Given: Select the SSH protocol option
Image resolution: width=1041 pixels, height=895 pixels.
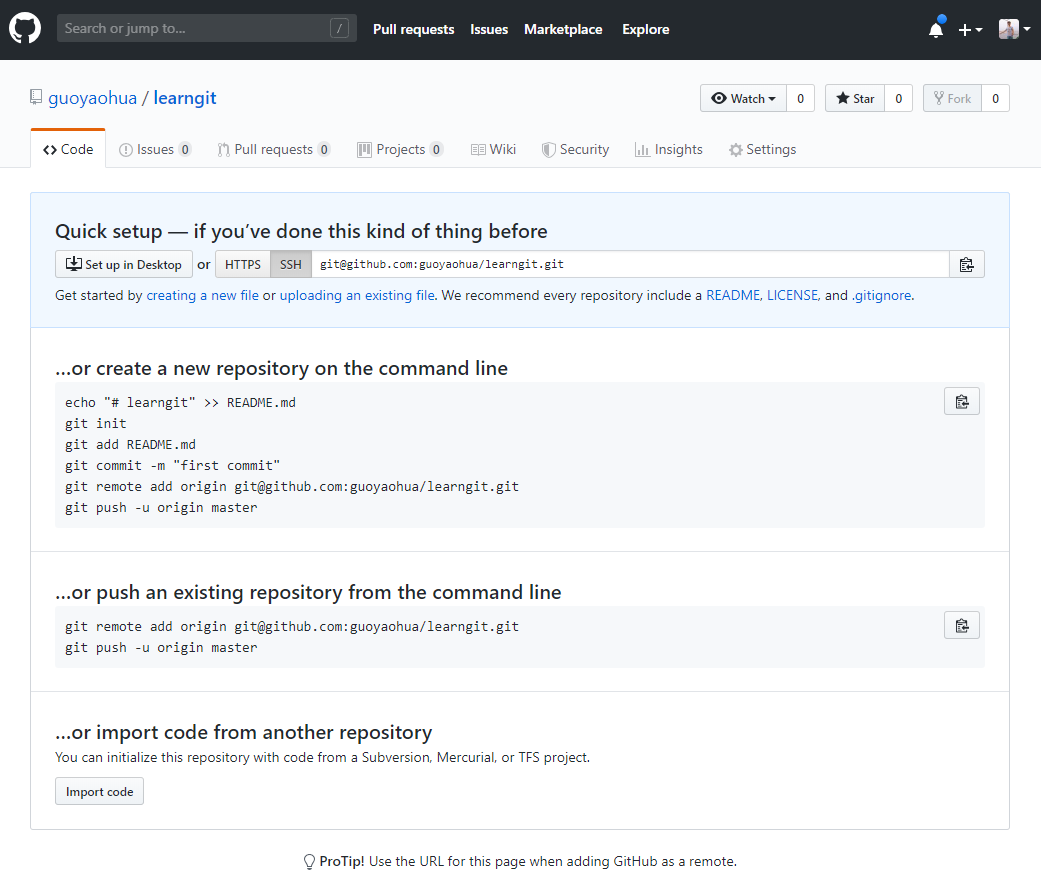Looking at the screenshot, I should [290, 265].
